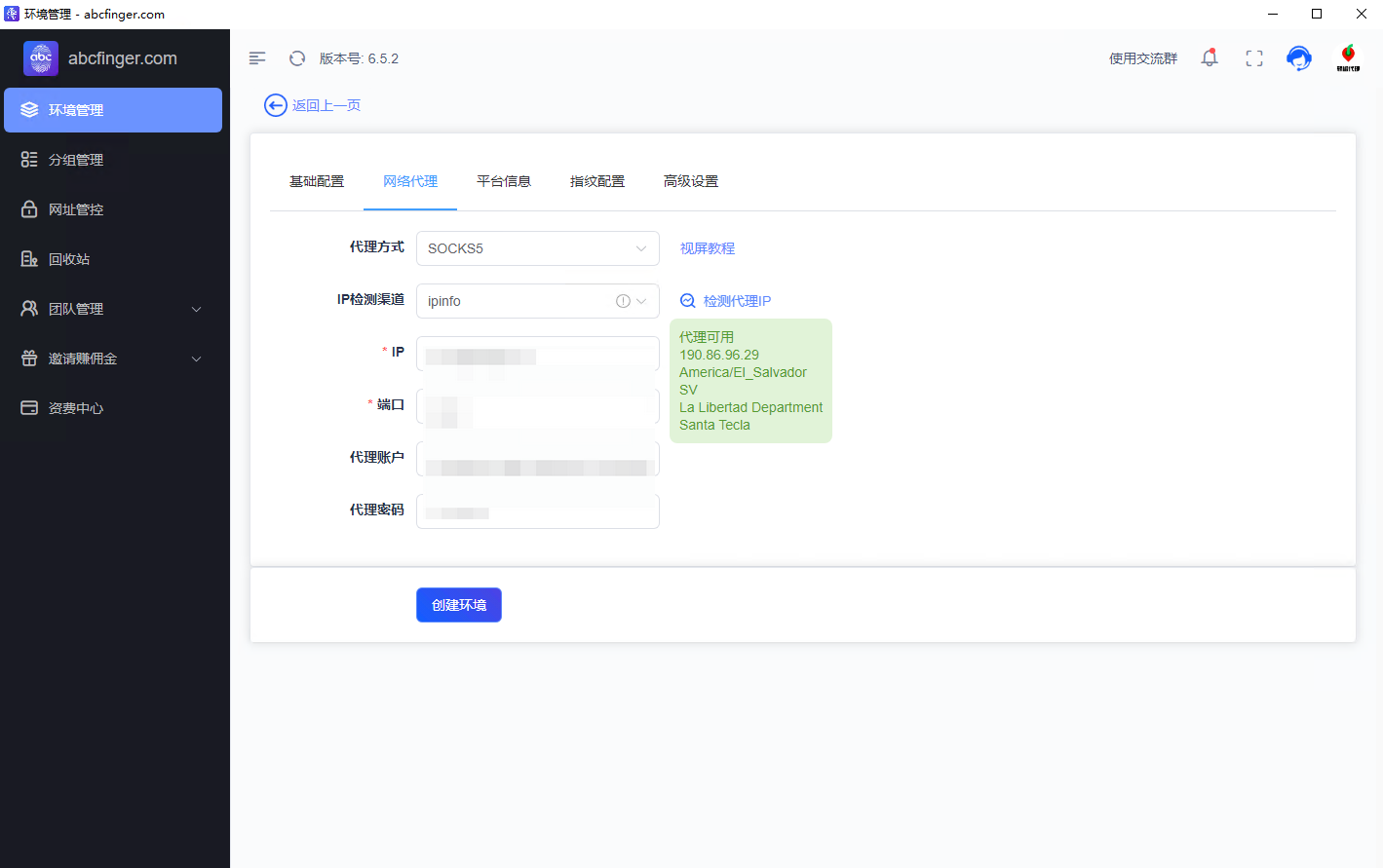1383x868 pixels.
Task: Open the 视屏教程 link
Action: pyautogui.click(x=708, y=248)
